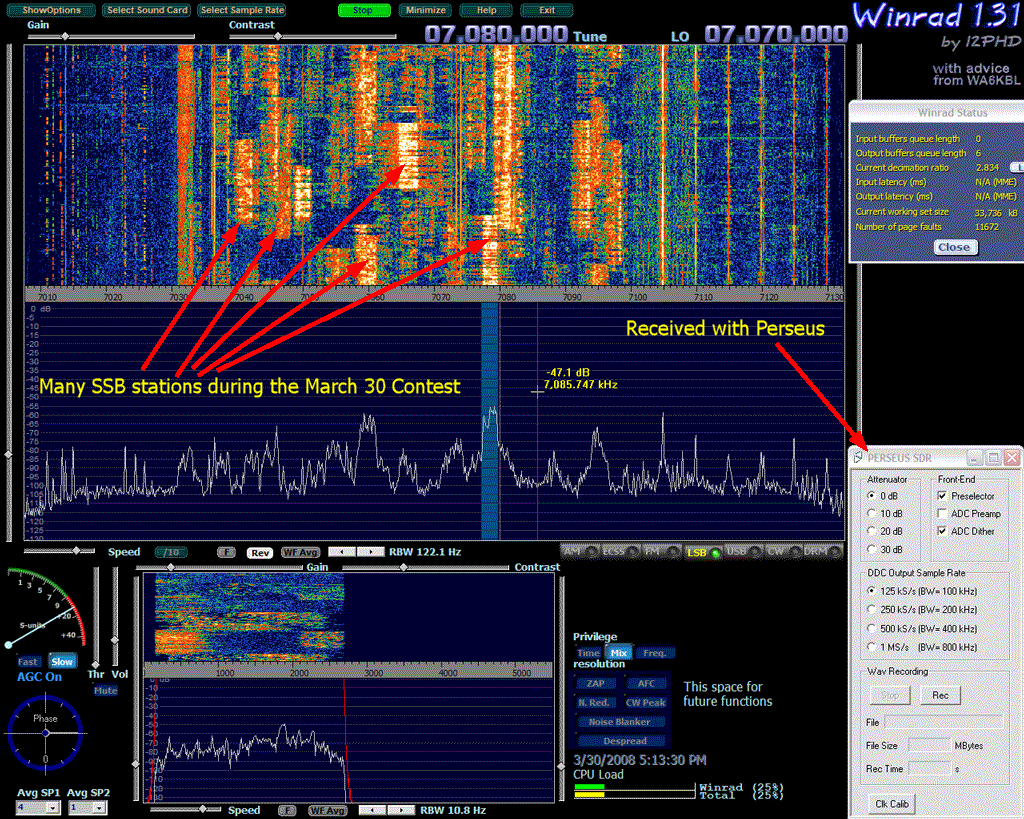Toggle the AFC function
The height and width of the screenshot is (819, 1024).
[x=646, y=683]
